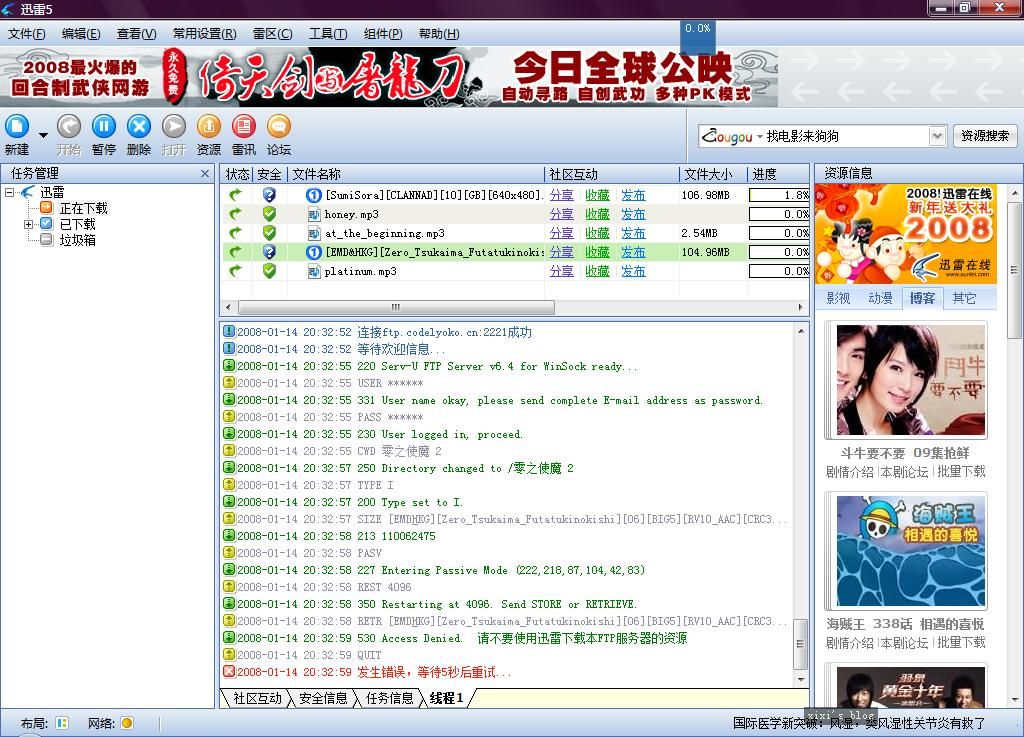Select the platinum.mp3 download row
This screenshot has height=737, width=1024.
click(x=515, y=271)
